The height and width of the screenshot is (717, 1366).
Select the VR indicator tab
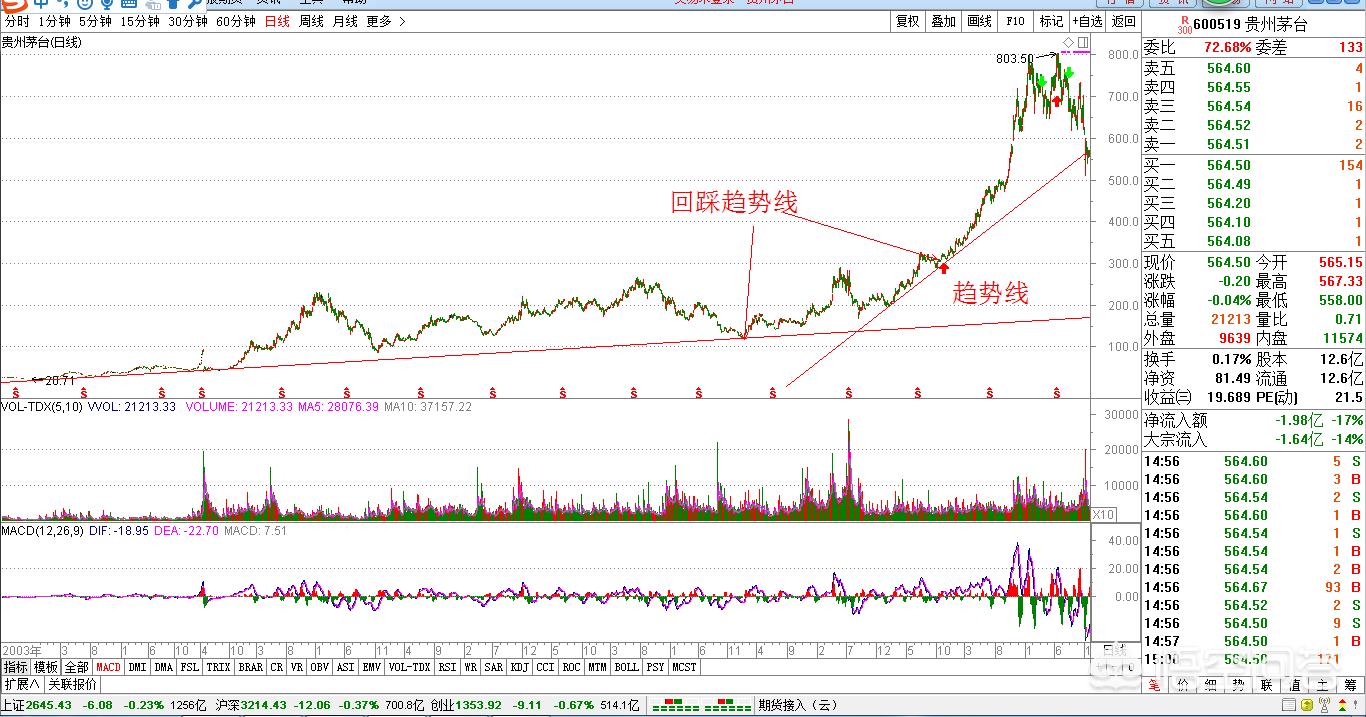[297, 667]
